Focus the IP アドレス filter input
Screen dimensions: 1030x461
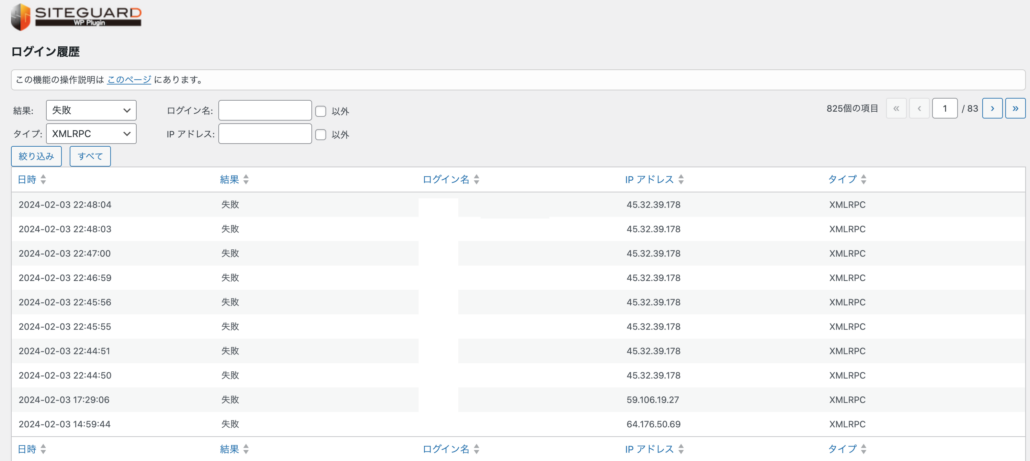[265, 133]
